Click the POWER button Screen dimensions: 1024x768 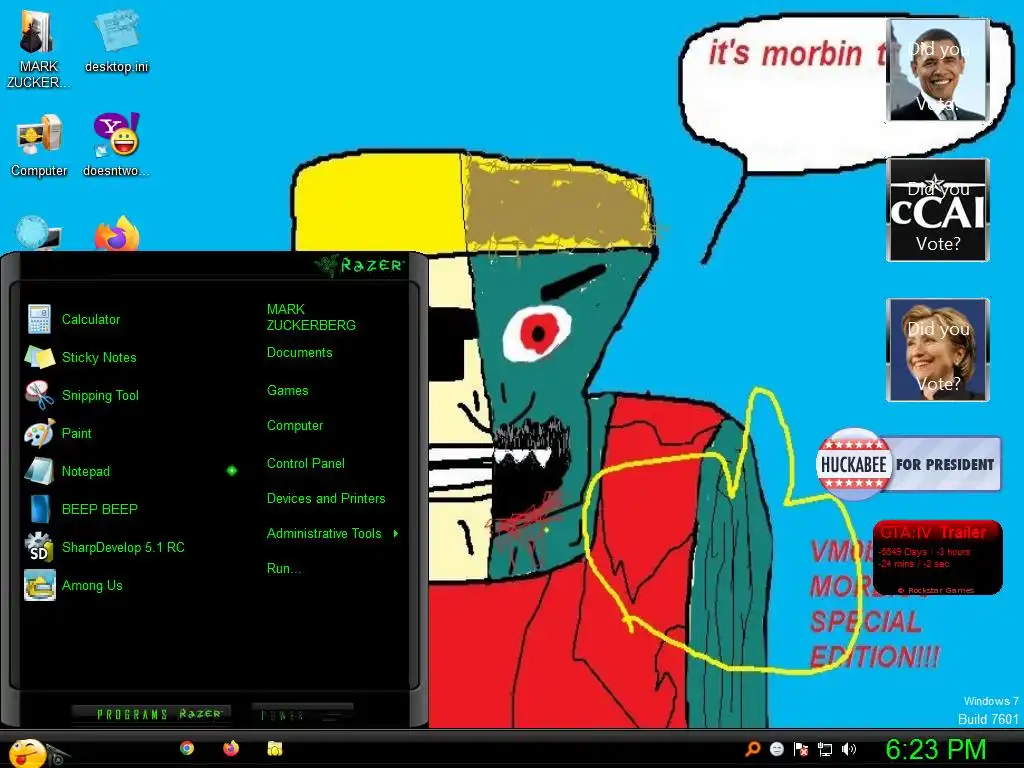302,714
